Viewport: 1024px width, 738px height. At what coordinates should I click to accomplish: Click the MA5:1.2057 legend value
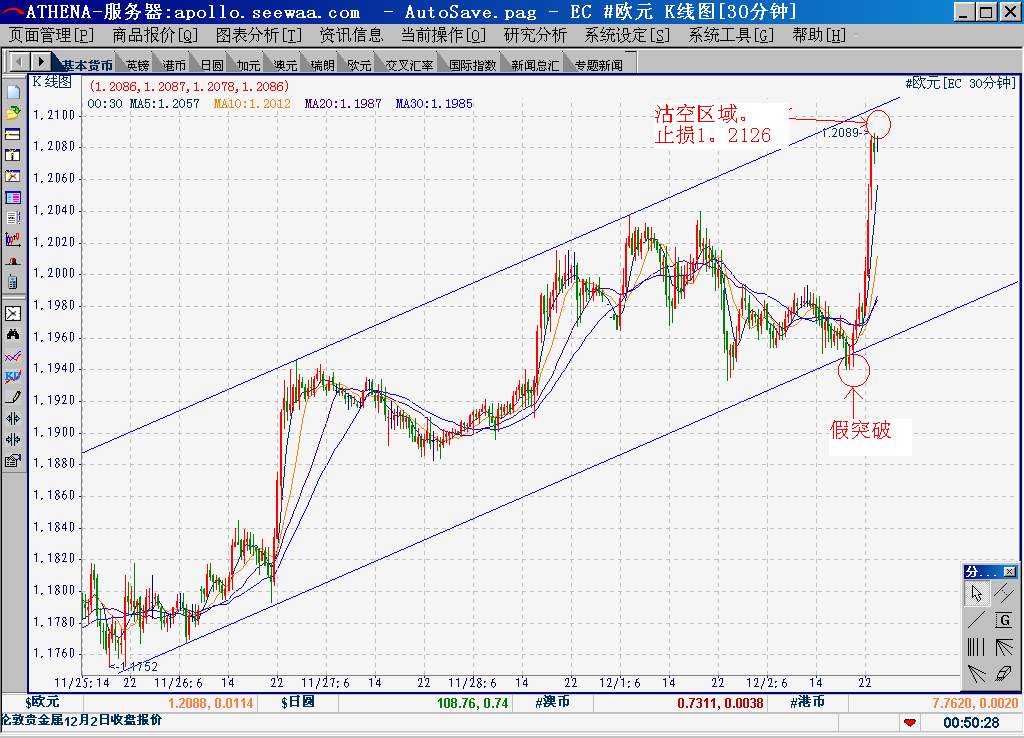coord(165,104)
